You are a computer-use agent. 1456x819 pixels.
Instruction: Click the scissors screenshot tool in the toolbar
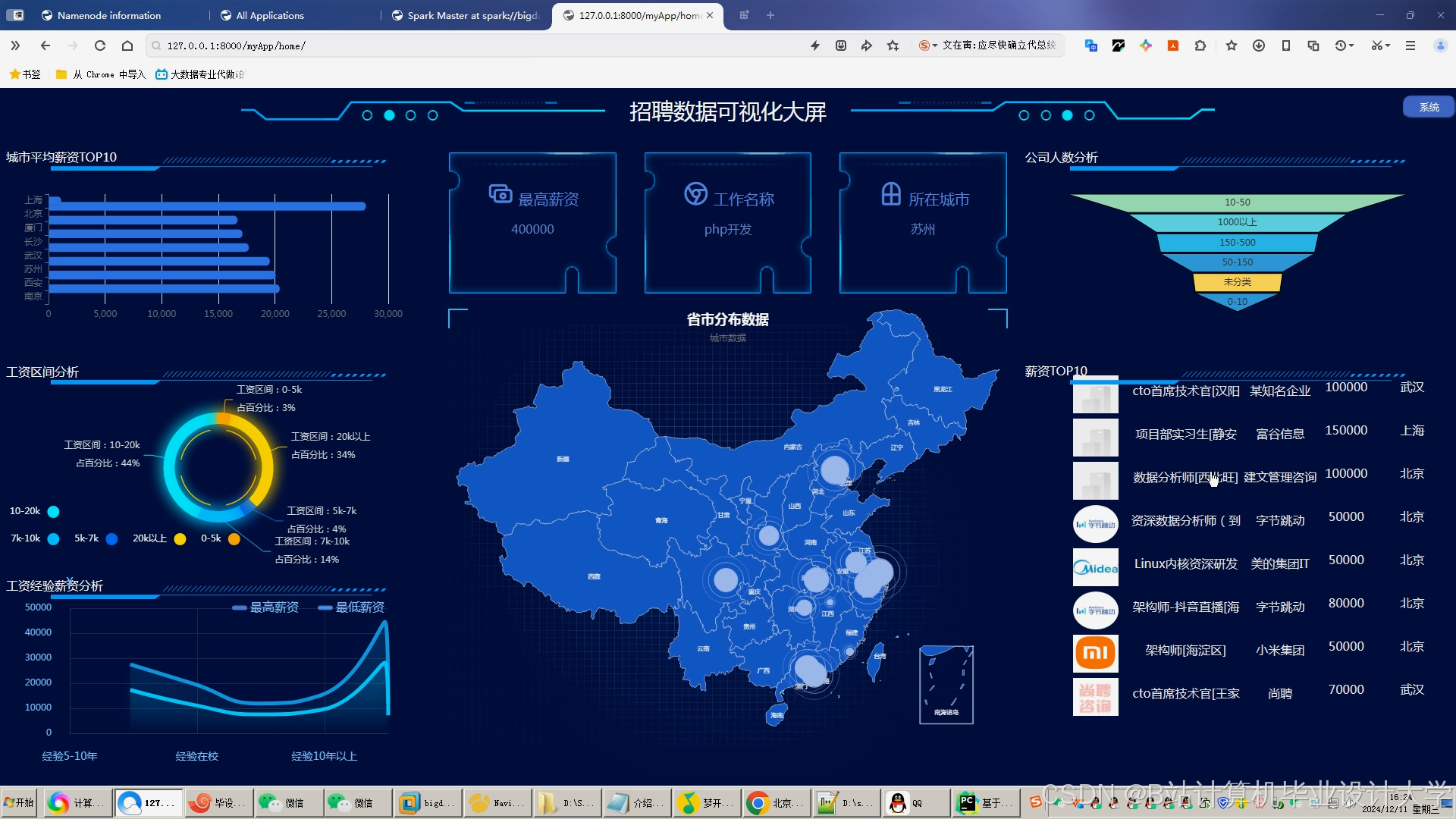(1377, 45)
